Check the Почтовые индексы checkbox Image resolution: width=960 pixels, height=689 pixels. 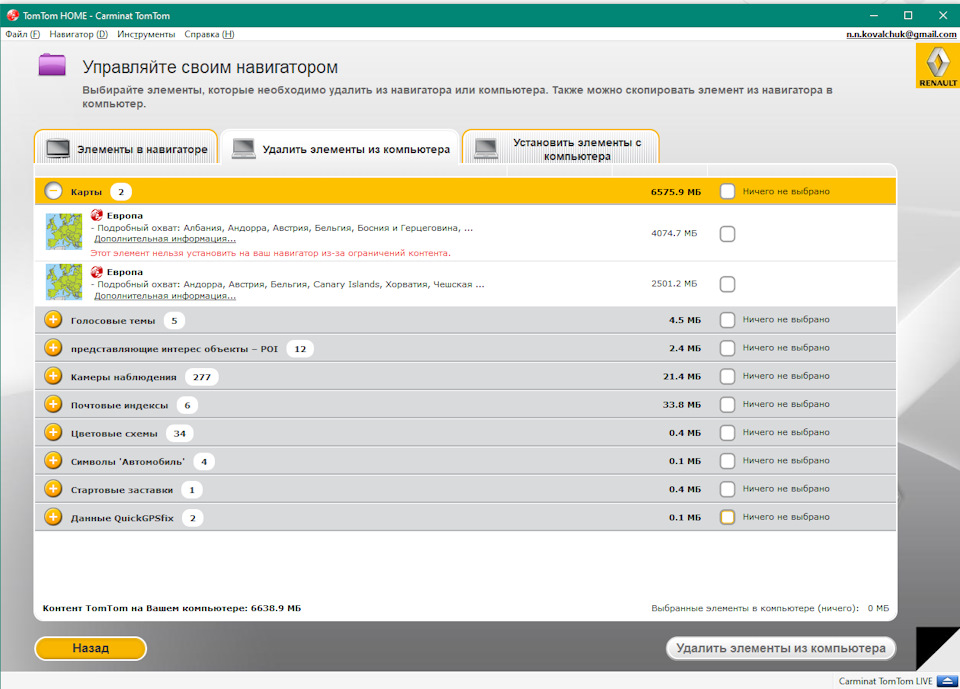click(x=727, y=404)
